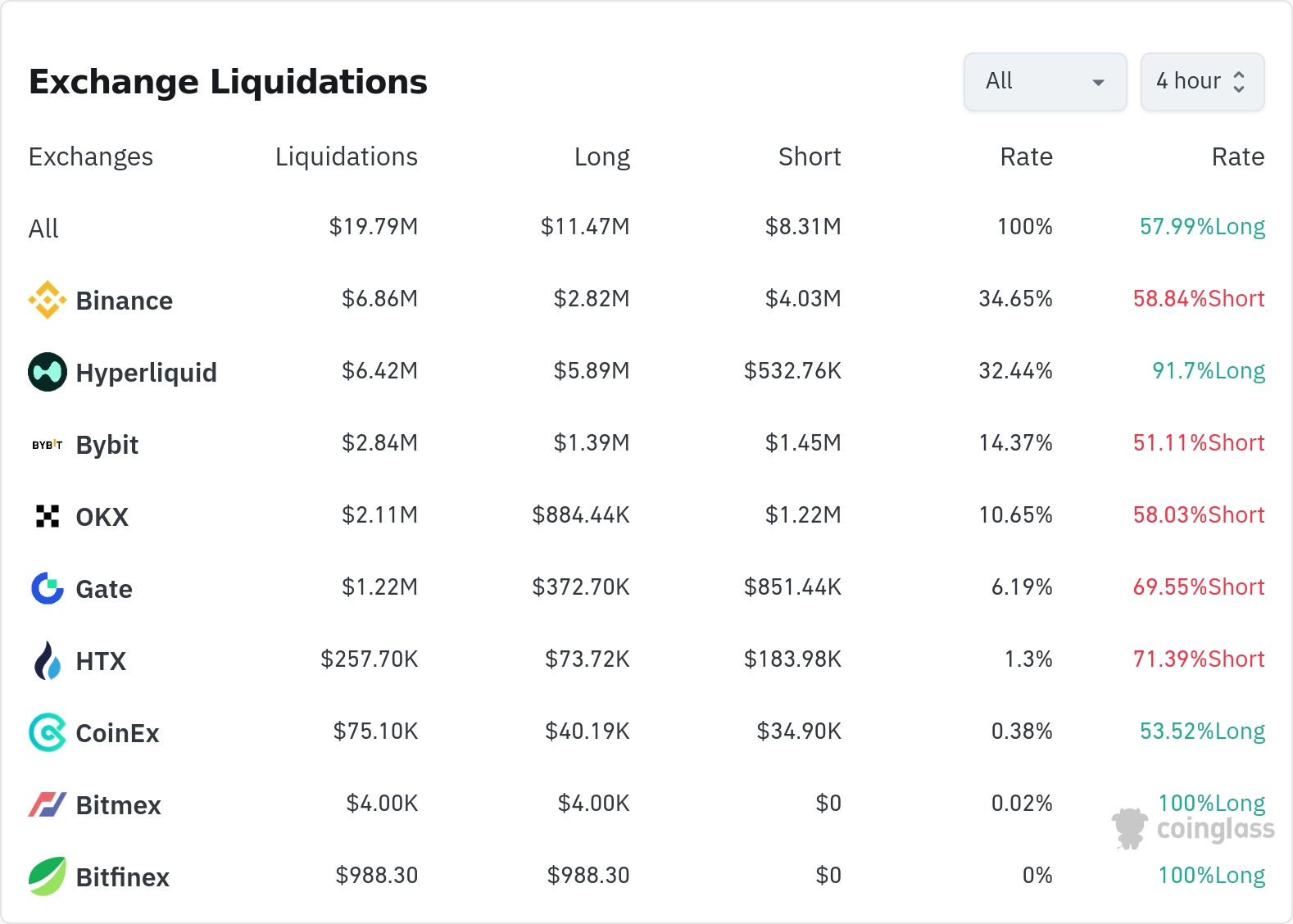1293x924 pixels.
Task: Sort by the Short column header
Action: 810,156
